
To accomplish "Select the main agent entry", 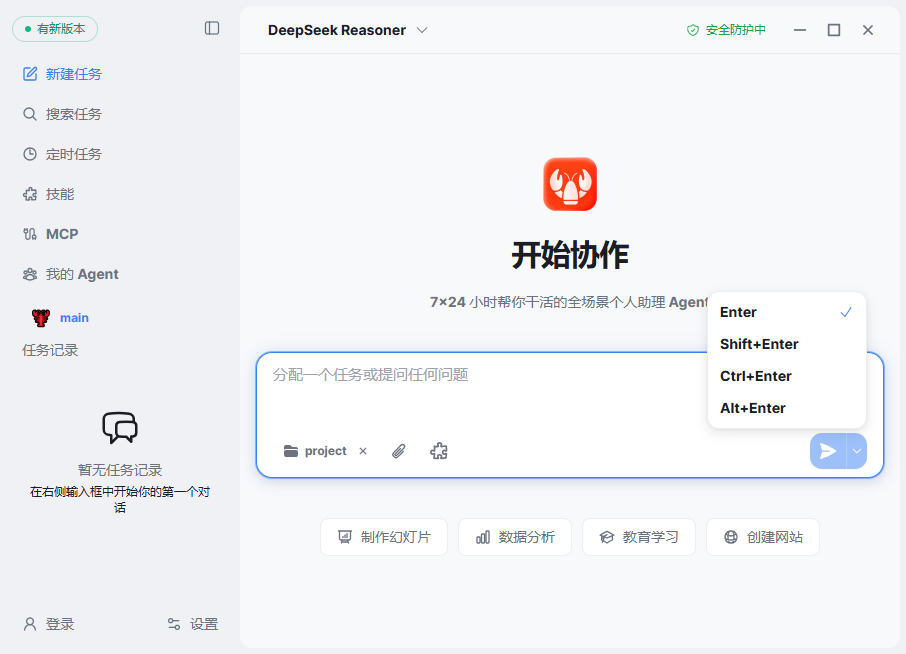I will [61, 318].
